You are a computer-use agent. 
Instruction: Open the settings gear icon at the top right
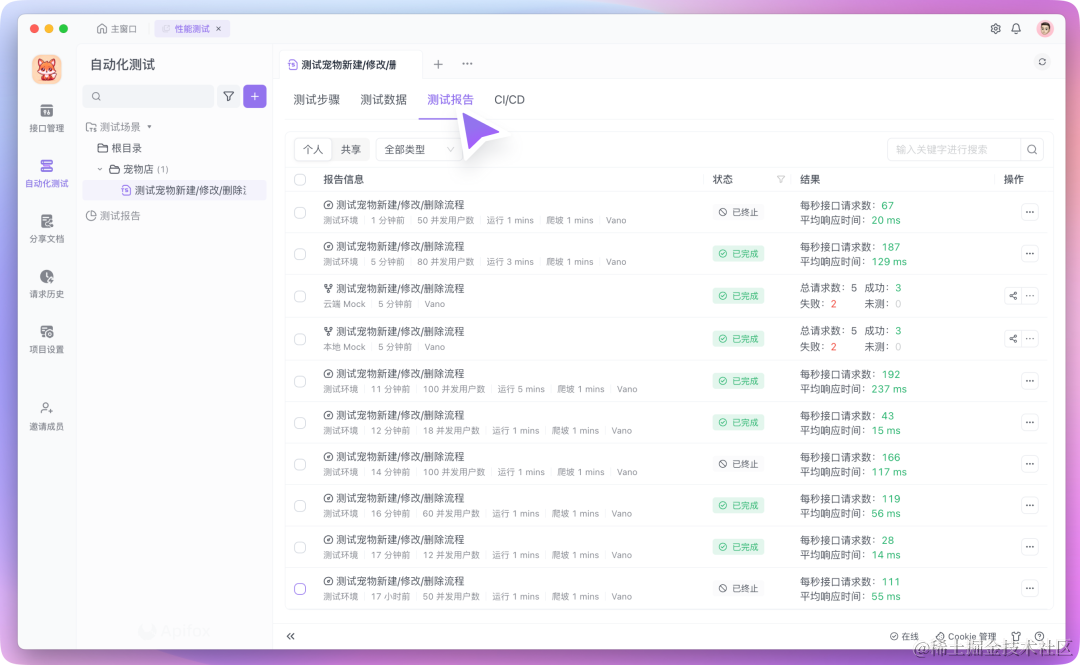(x=995, y=29)
